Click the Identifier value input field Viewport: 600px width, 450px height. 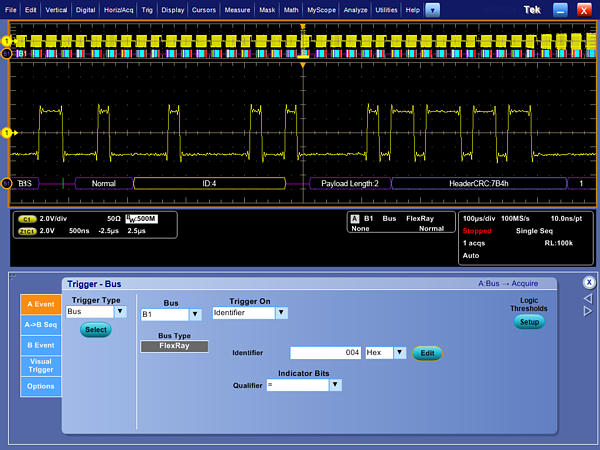point(325,353)
